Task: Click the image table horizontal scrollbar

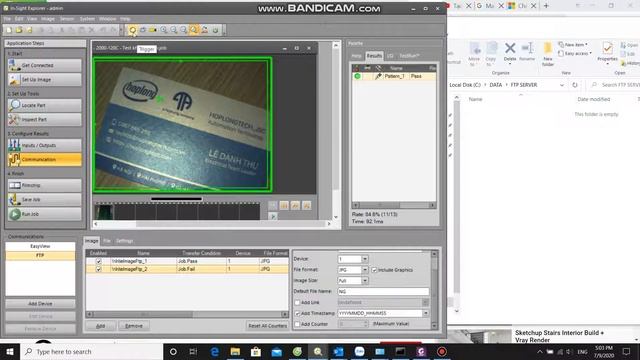Action: coord(187,314)
